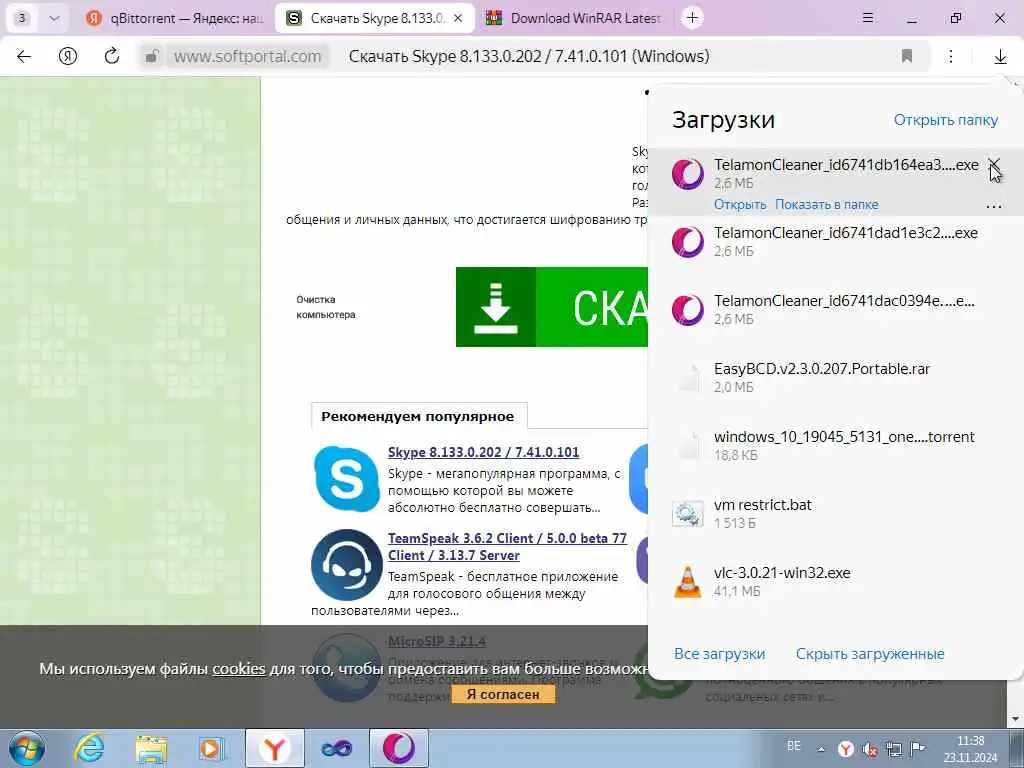This screenshot has height=768, width=1024.
Task: Select the Рекомендуем популярное tab
Action: pos(418,417)
